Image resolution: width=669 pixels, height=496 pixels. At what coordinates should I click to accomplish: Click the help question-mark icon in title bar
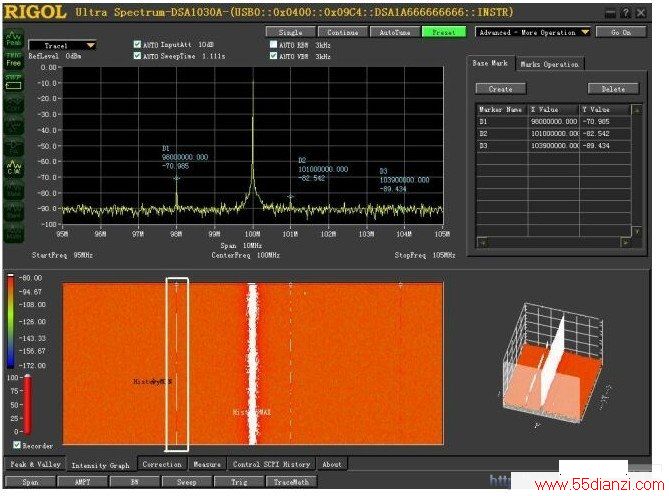click(x=625, y=13)
